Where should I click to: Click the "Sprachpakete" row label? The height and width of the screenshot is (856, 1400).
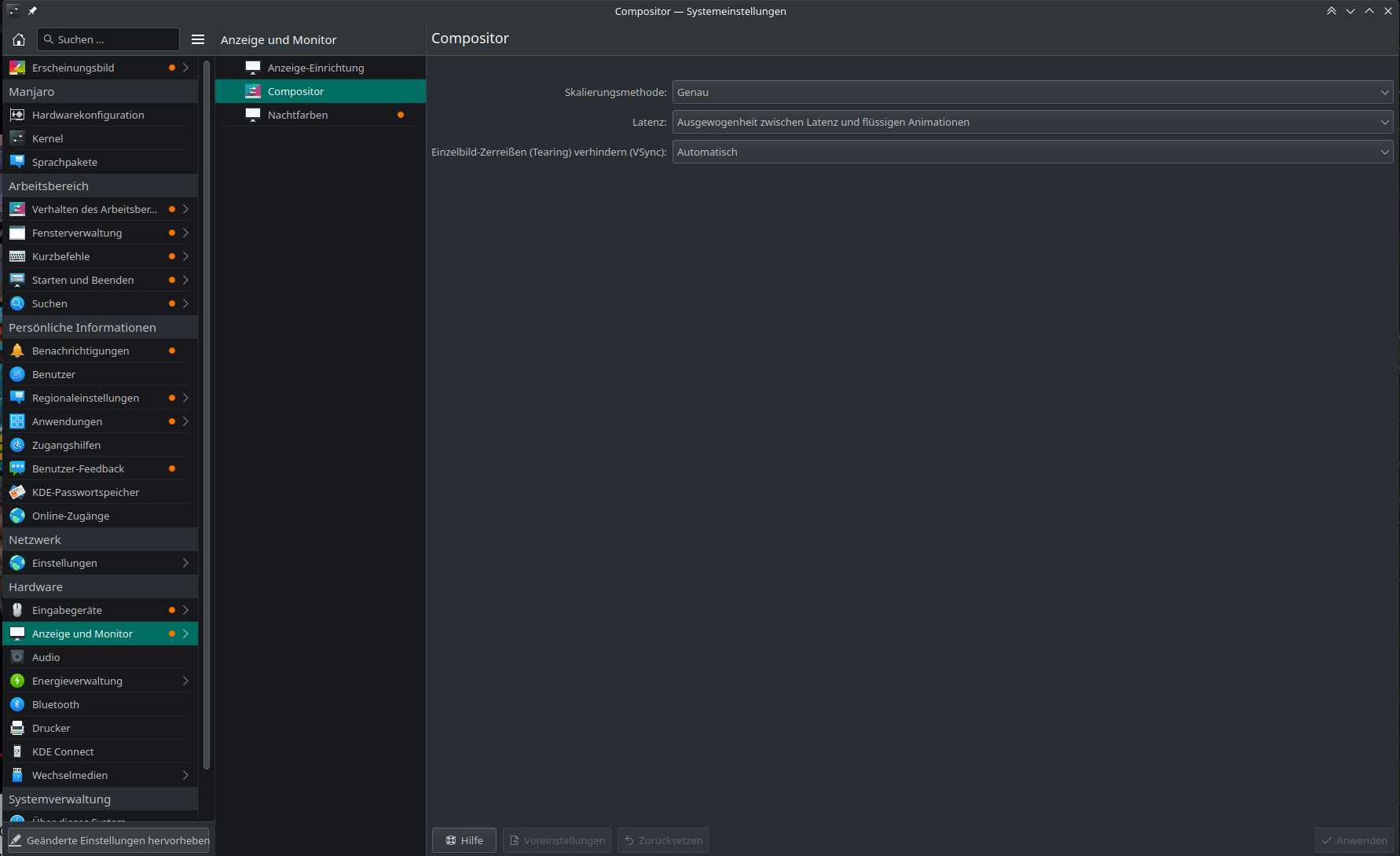pyautogui.click(x=64, y=162)
